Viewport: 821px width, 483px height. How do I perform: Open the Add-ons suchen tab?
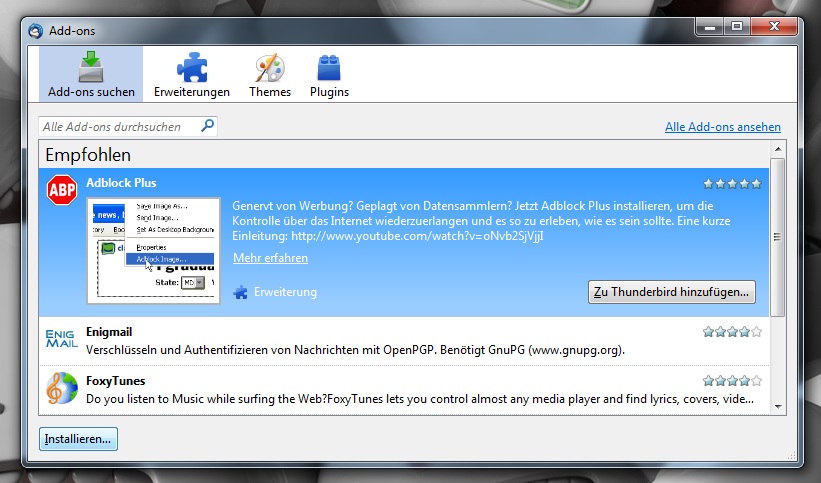(91, 74)
